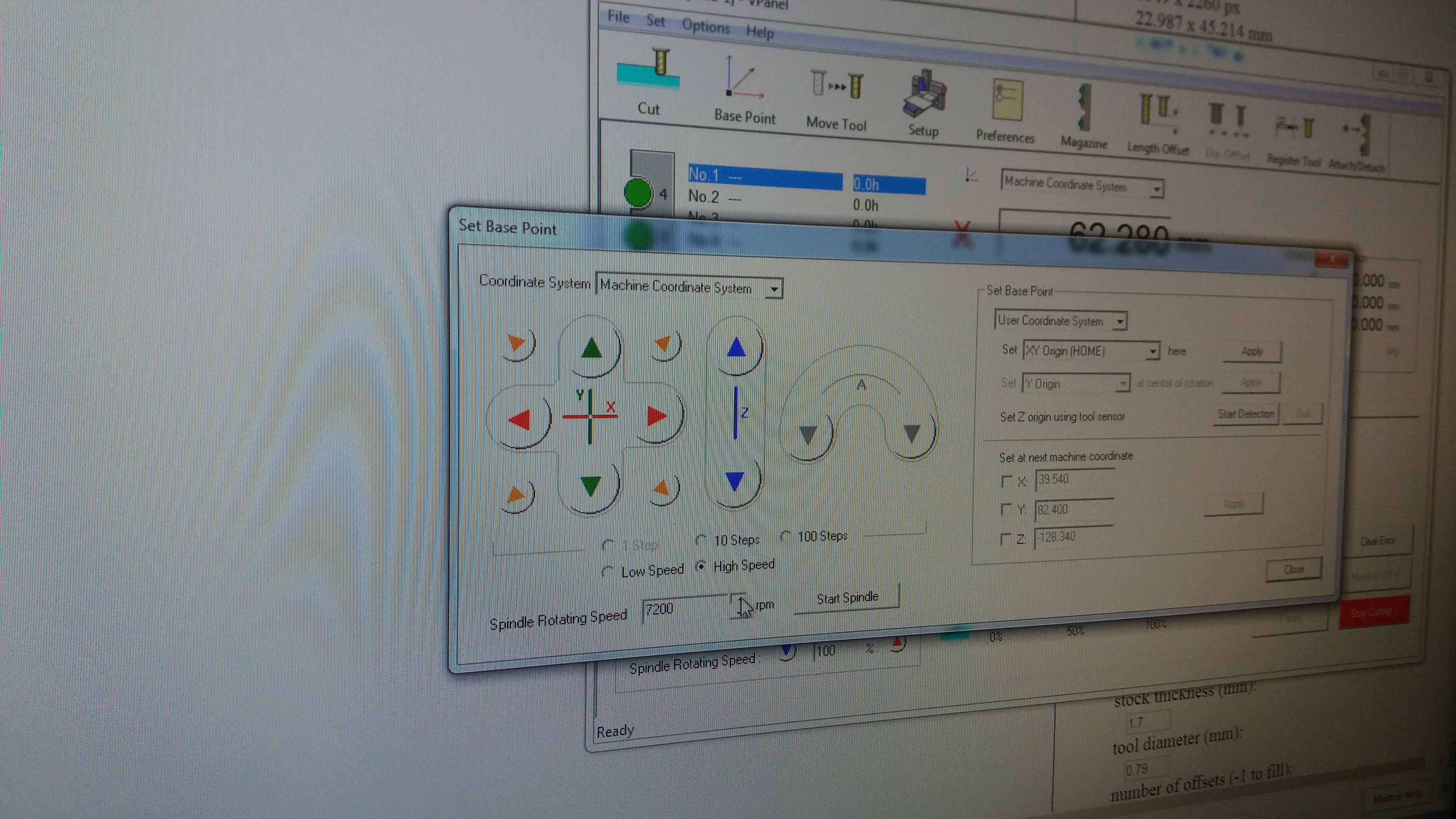
Task: Increase spindle override with red up arrow in VPanel
Action: 898,643
